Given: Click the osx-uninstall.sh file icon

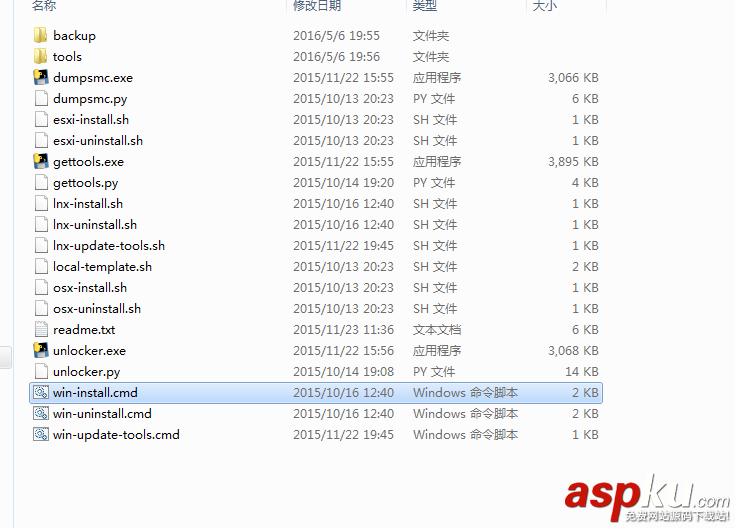Looking at the screenshot, I should tap(41, 309).
